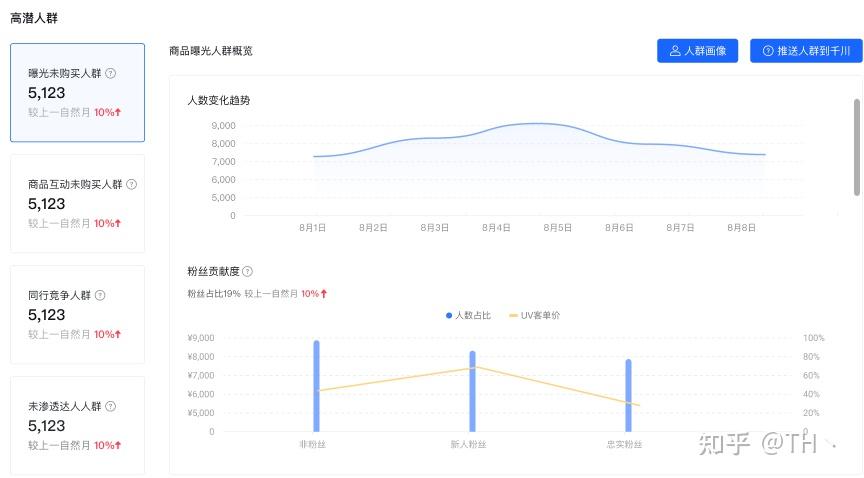Click help icon next to 粉丝贡献度

click(x=247, y=271)
